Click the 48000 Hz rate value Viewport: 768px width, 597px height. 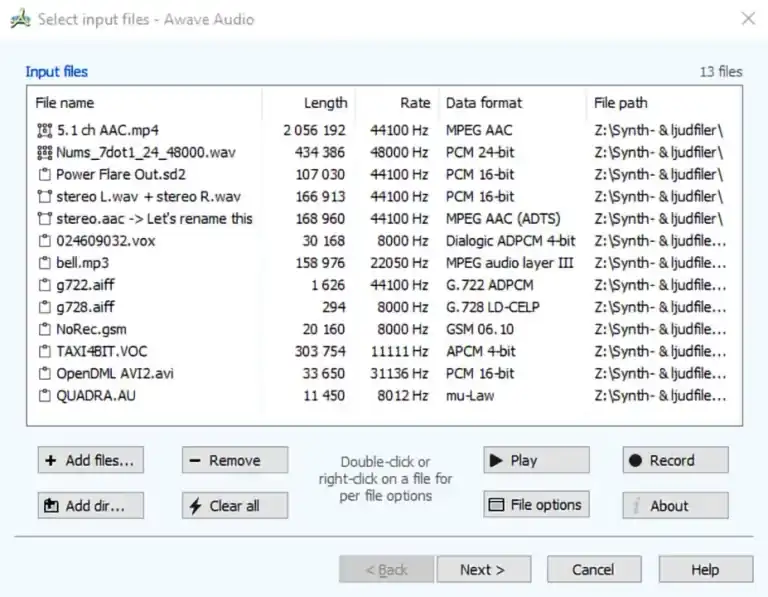point(399,152)
